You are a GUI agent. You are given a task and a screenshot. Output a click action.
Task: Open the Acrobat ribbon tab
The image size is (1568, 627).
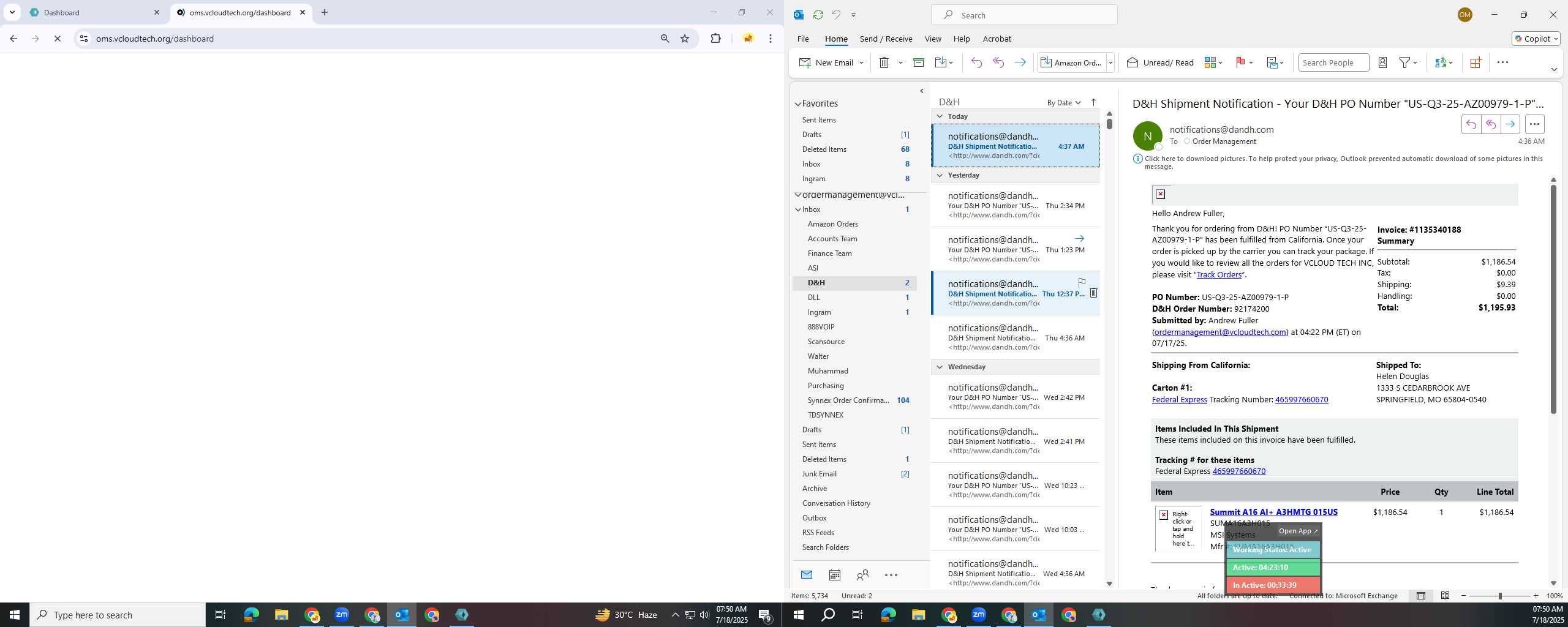click(x=997, y=39)
